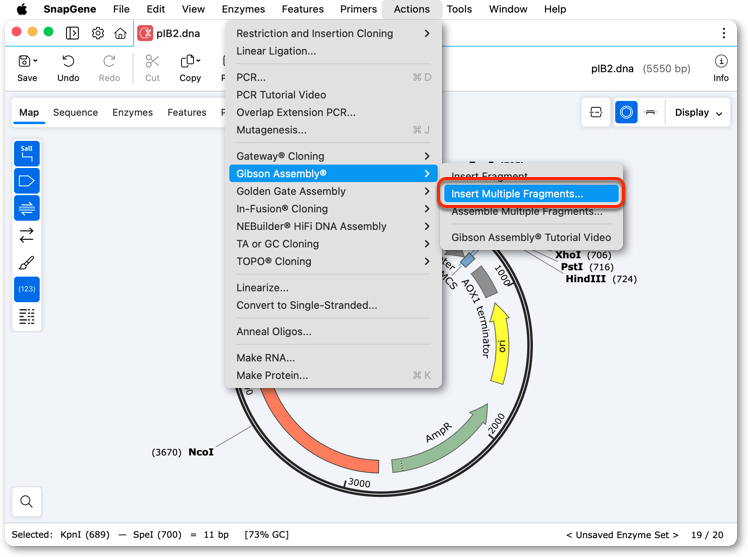Viewport: 748px width, 557px height.
Task: Toggle Show enzymes (SalI) side button
Action: point(27,154)
